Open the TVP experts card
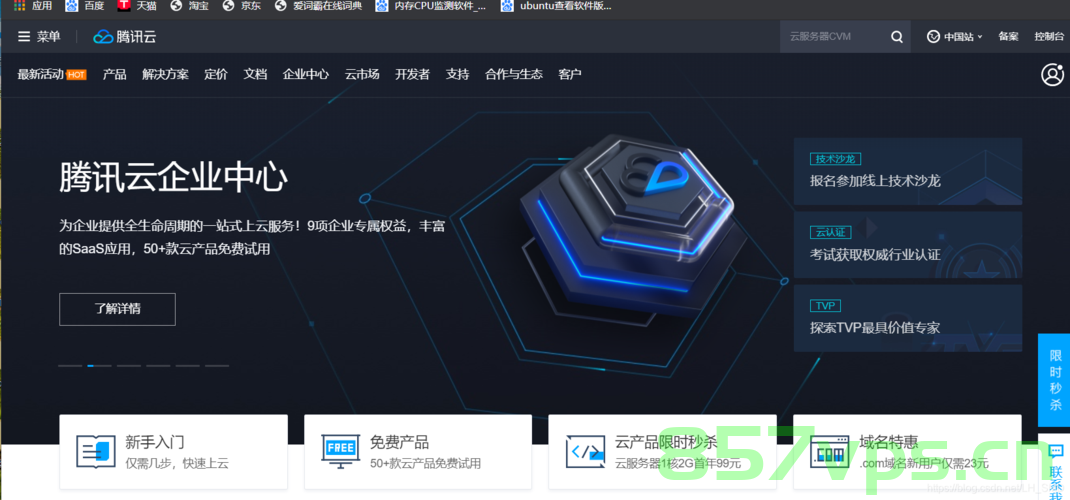This screenshot has width=1070, height=500. [x=908, y=318]
